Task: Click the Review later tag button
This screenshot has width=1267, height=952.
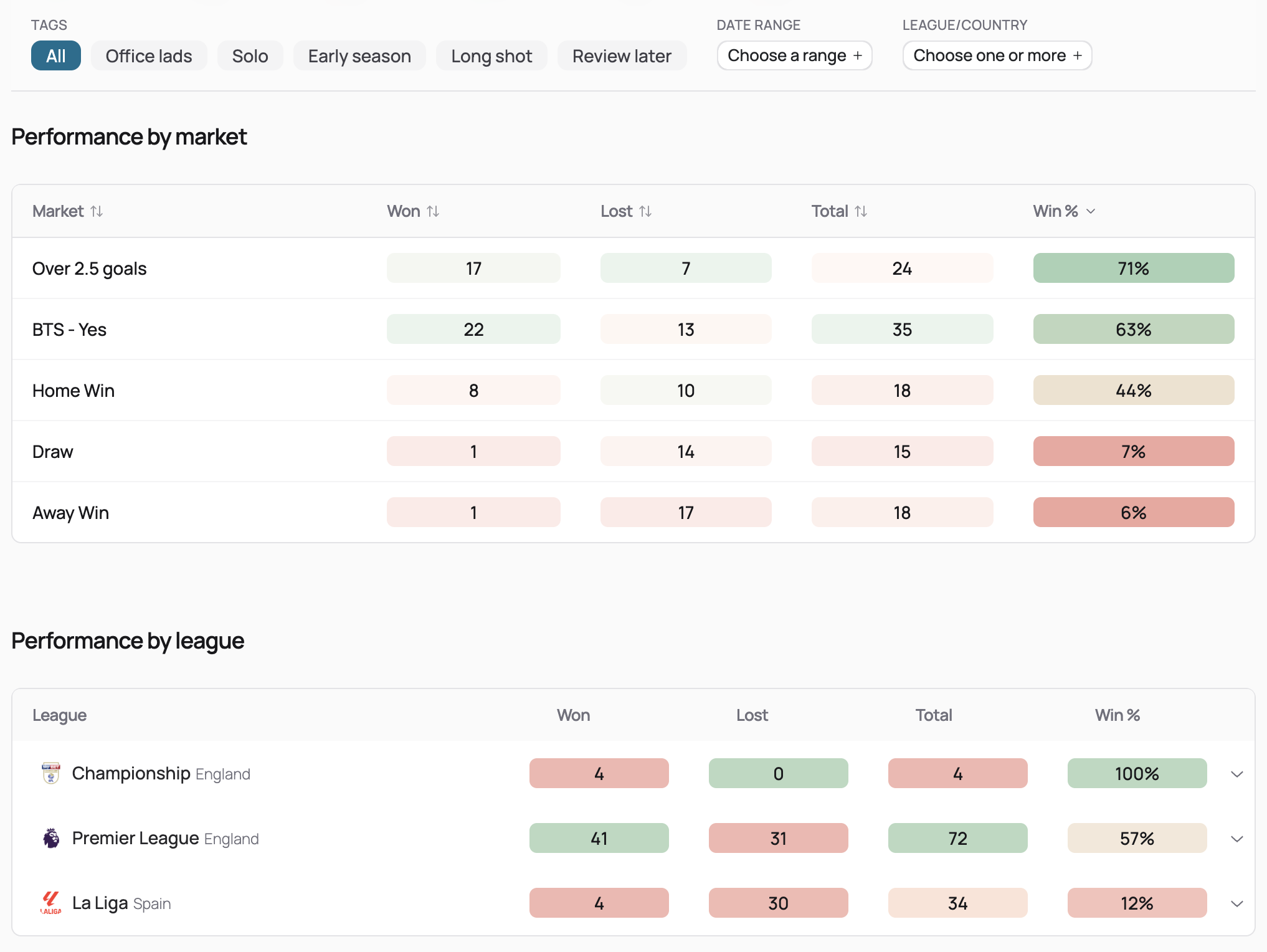Action: pyautogui.click(x=622, y=56)
